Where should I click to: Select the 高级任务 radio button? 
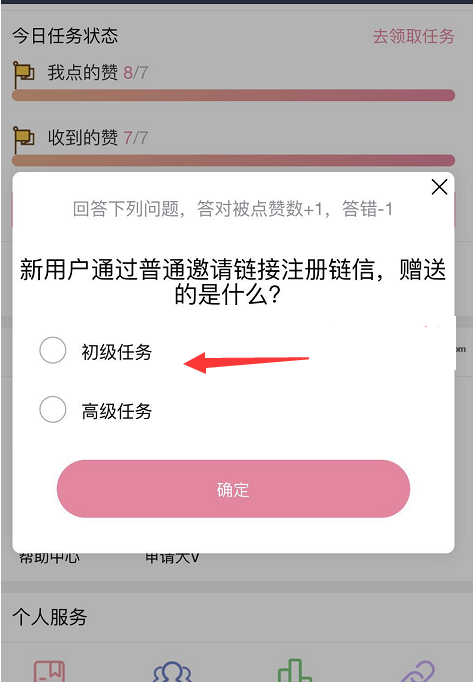pyautogui.click(x=53, y=409)
